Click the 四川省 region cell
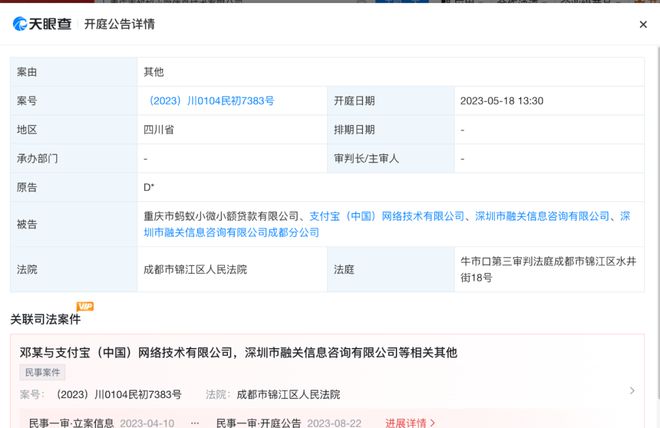Image resolution: width=660 pixels, height=428 pixels. pos(232,130)
